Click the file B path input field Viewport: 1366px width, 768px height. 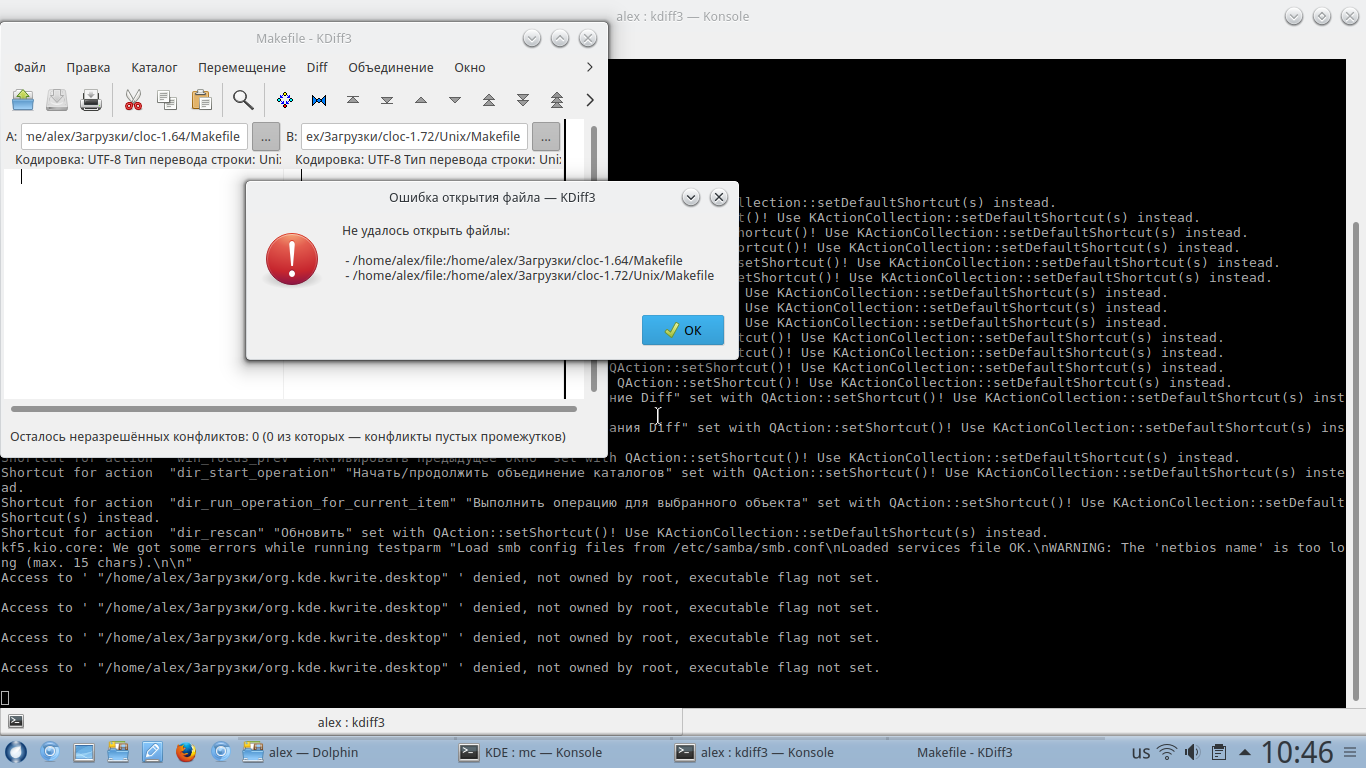point(414,136)
